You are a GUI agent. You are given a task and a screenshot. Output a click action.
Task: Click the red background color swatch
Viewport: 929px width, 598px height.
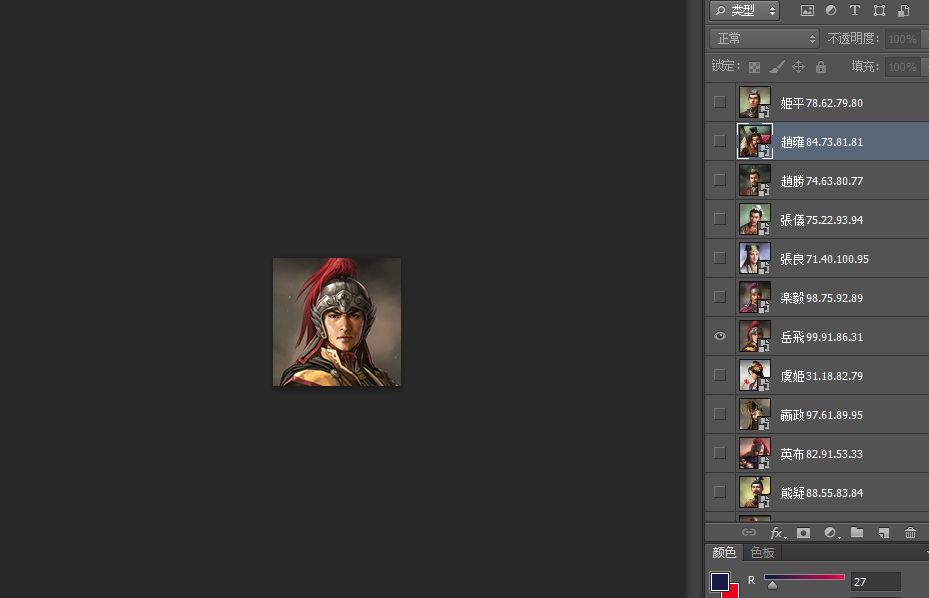(734, 591)
